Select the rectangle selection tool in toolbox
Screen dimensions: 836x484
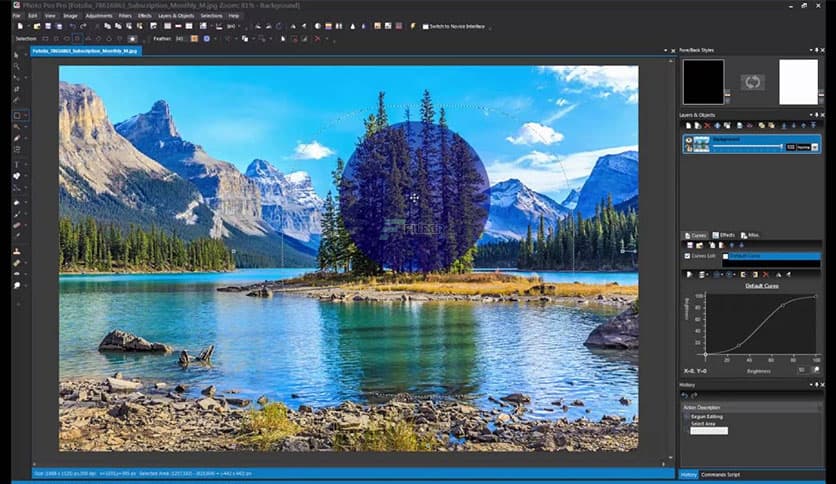click(17, 115)
